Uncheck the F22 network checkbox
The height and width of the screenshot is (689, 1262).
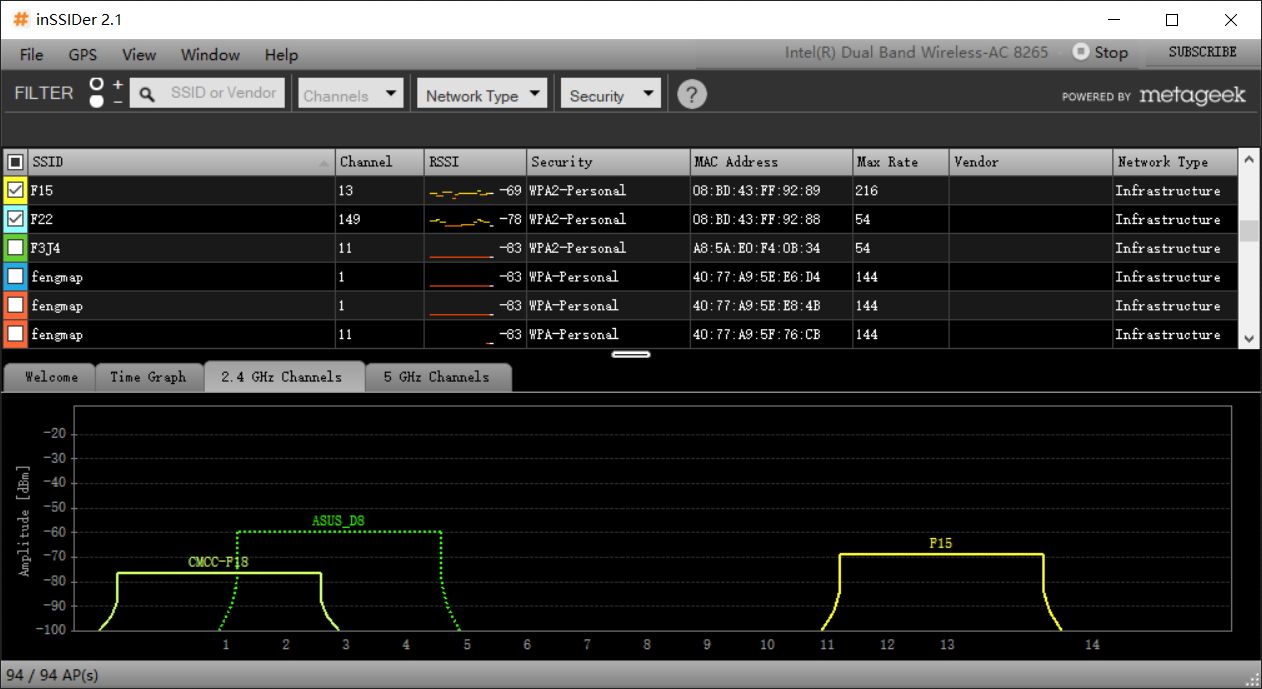15,219
